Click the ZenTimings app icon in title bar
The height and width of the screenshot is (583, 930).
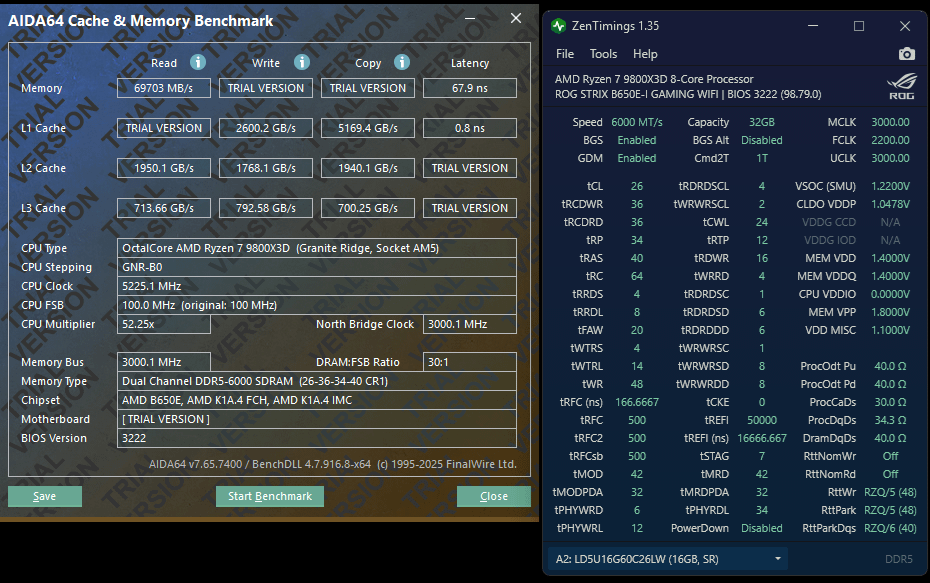(x=558, y=26)
